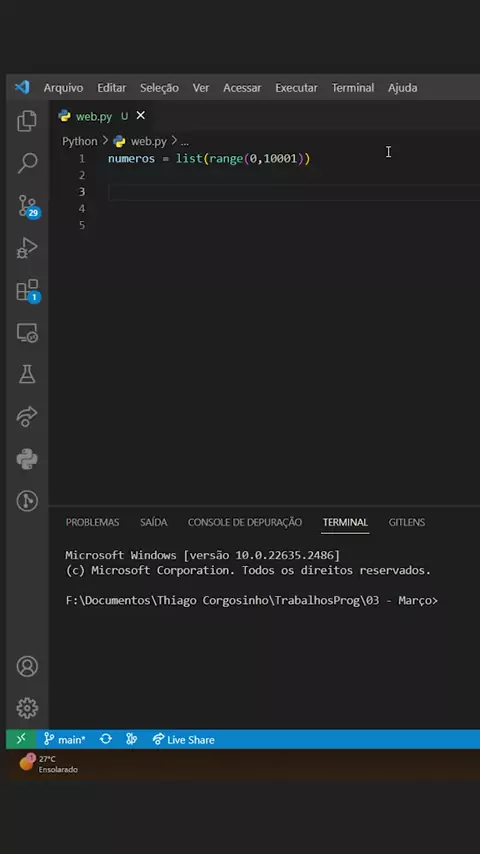The height and width of the screenshot is (854, 480).
Task: Open the Remote Explorer icon
Action: [27, 332]
